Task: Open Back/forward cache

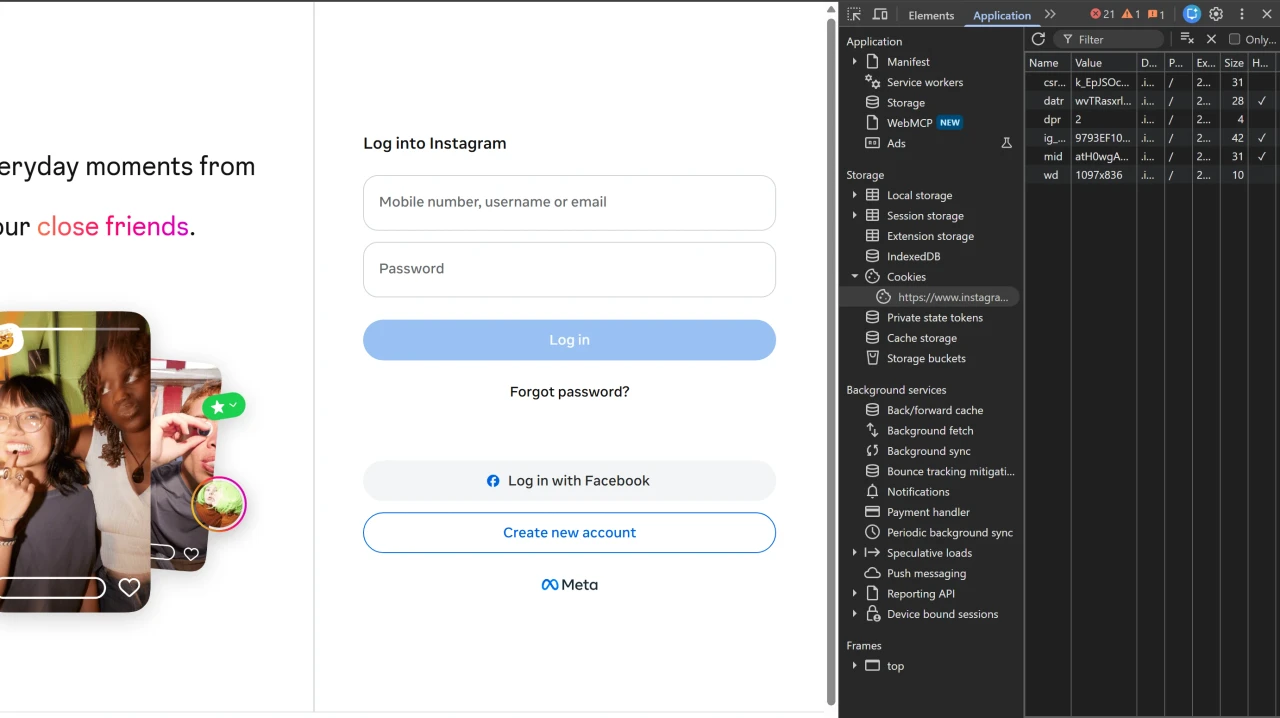Action: tap(934, 410)
